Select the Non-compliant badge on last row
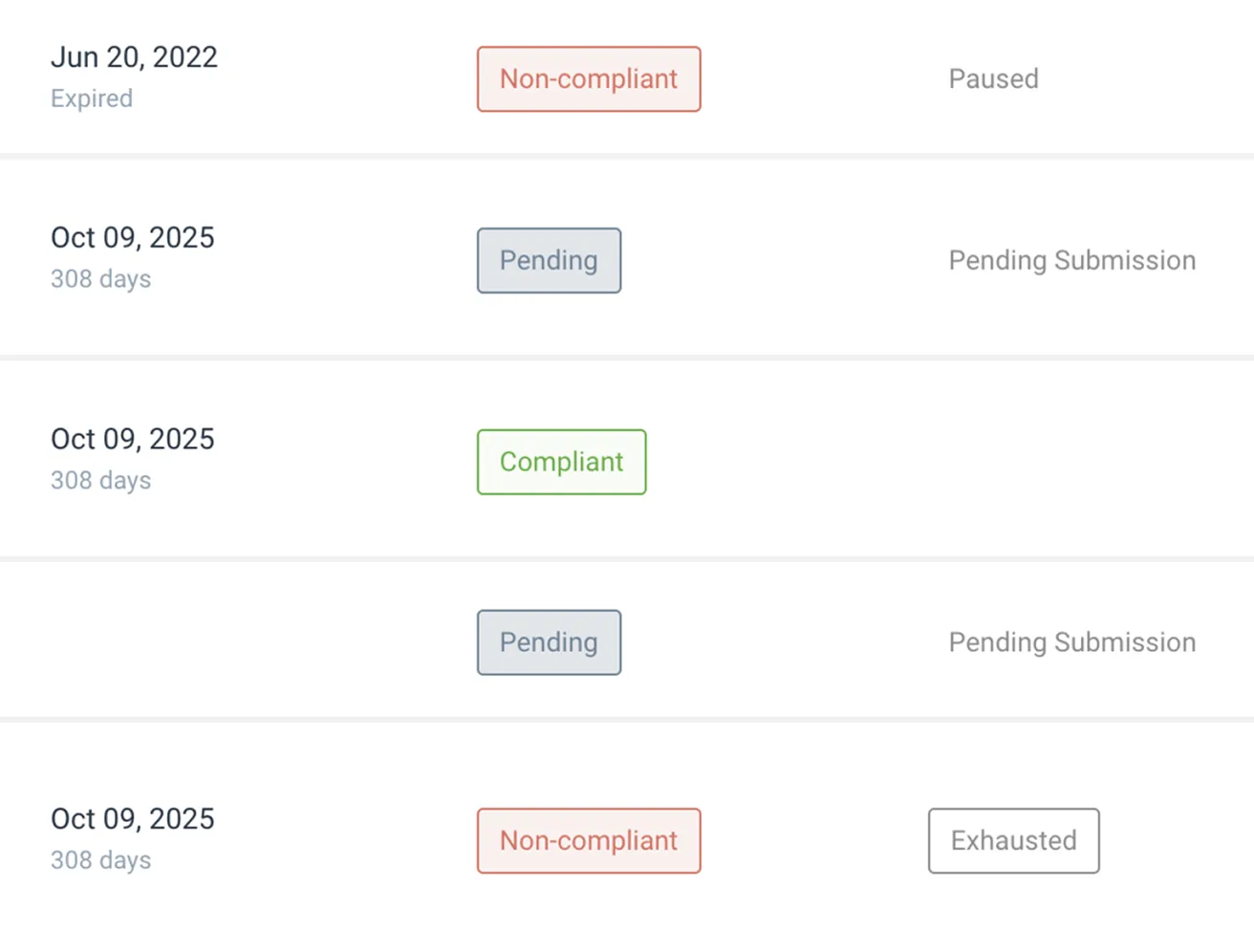Screen dimensions: 1254x952 click(588, 841)
